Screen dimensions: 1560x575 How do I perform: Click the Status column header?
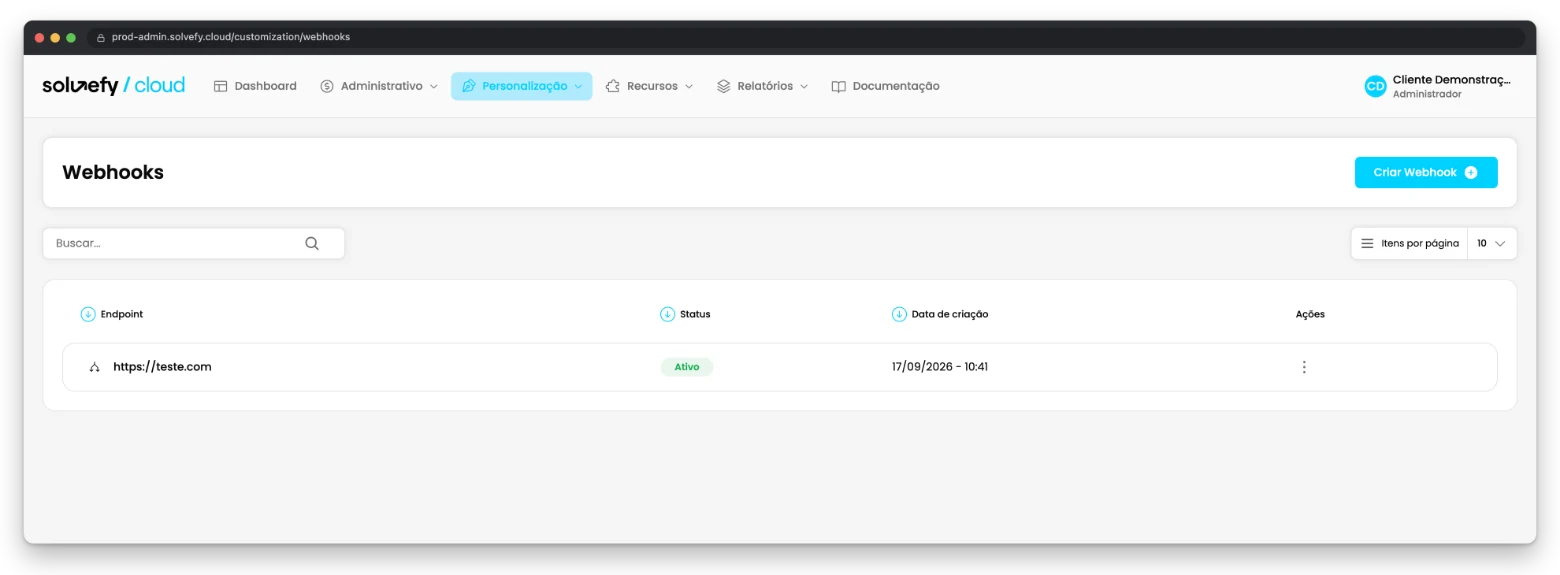(x=695, y=314)
